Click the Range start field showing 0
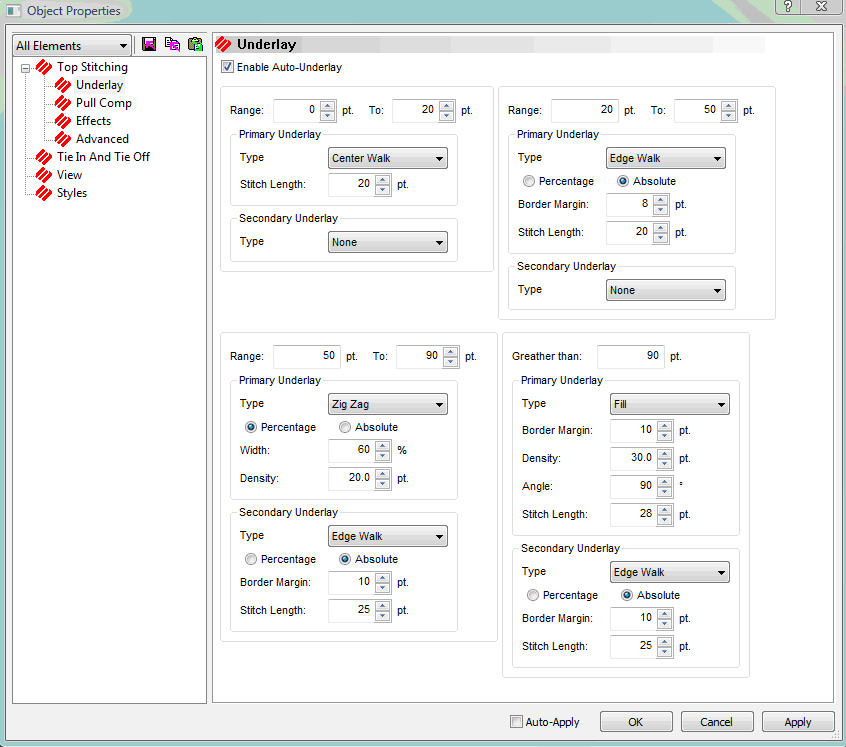The height and width of the screenshot is (747, 846). [296, 110]
